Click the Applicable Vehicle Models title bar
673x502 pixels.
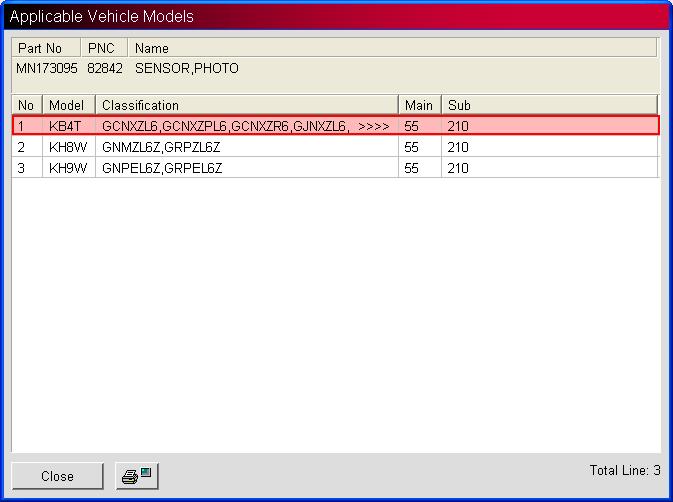pyautogui.click(x=336, y=16)
